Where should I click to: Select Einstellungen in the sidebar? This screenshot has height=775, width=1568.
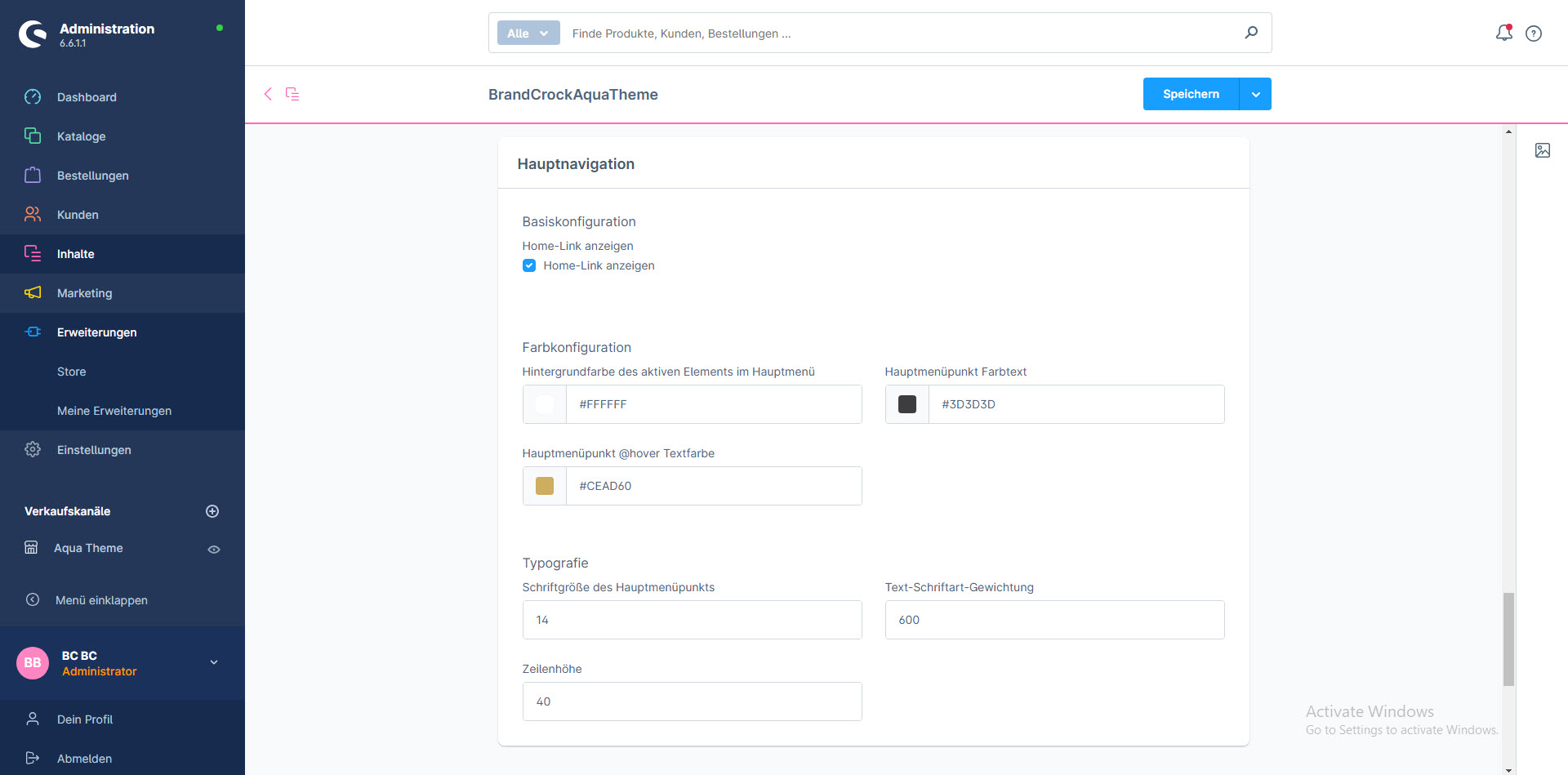[x=94, y=450]
